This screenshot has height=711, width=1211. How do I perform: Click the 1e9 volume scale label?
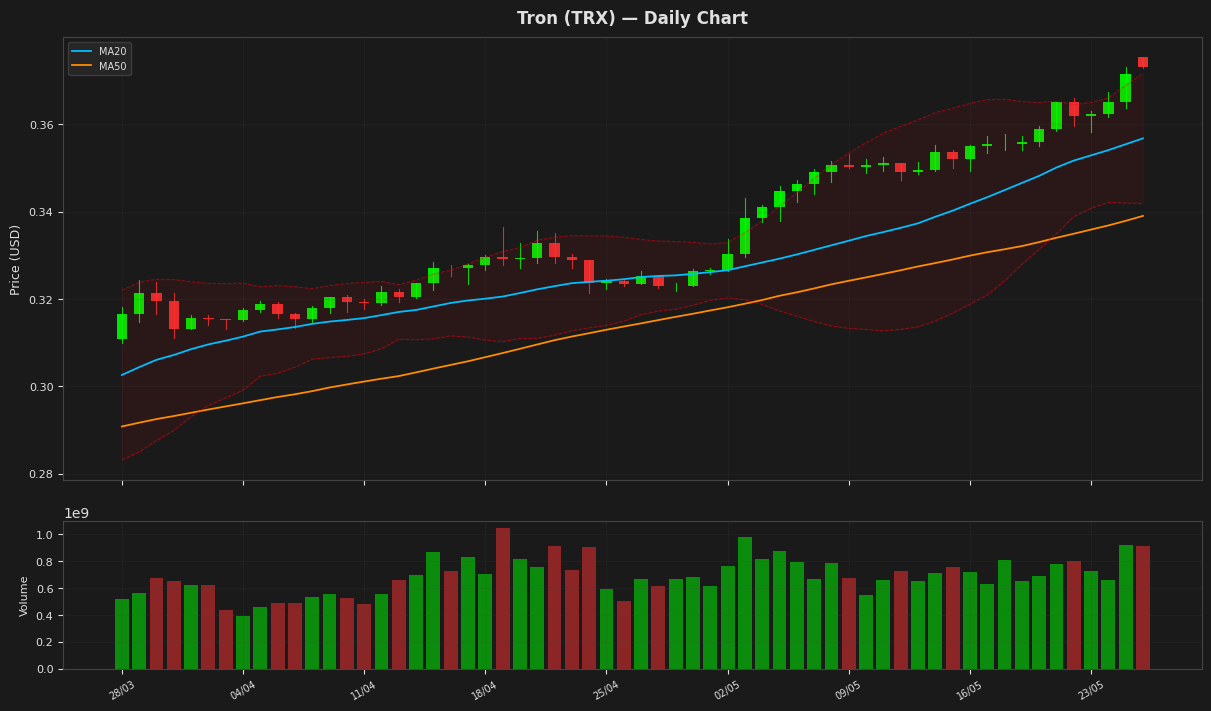coord(77,513)
